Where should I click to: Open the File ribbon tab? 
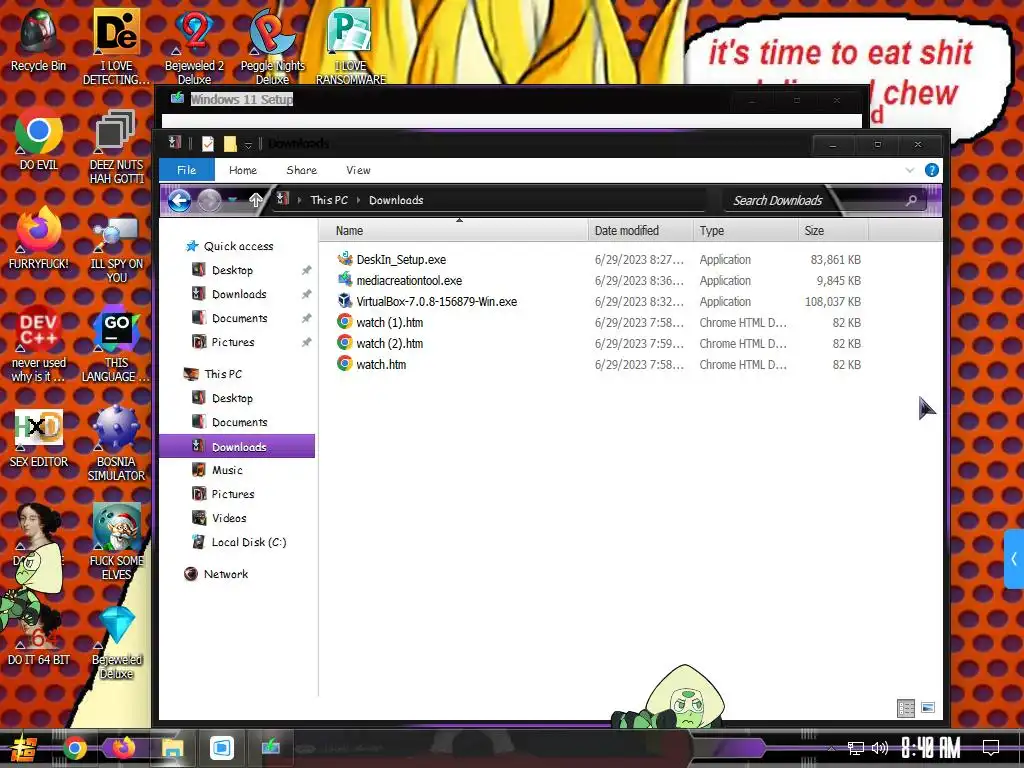coord(186,170)
